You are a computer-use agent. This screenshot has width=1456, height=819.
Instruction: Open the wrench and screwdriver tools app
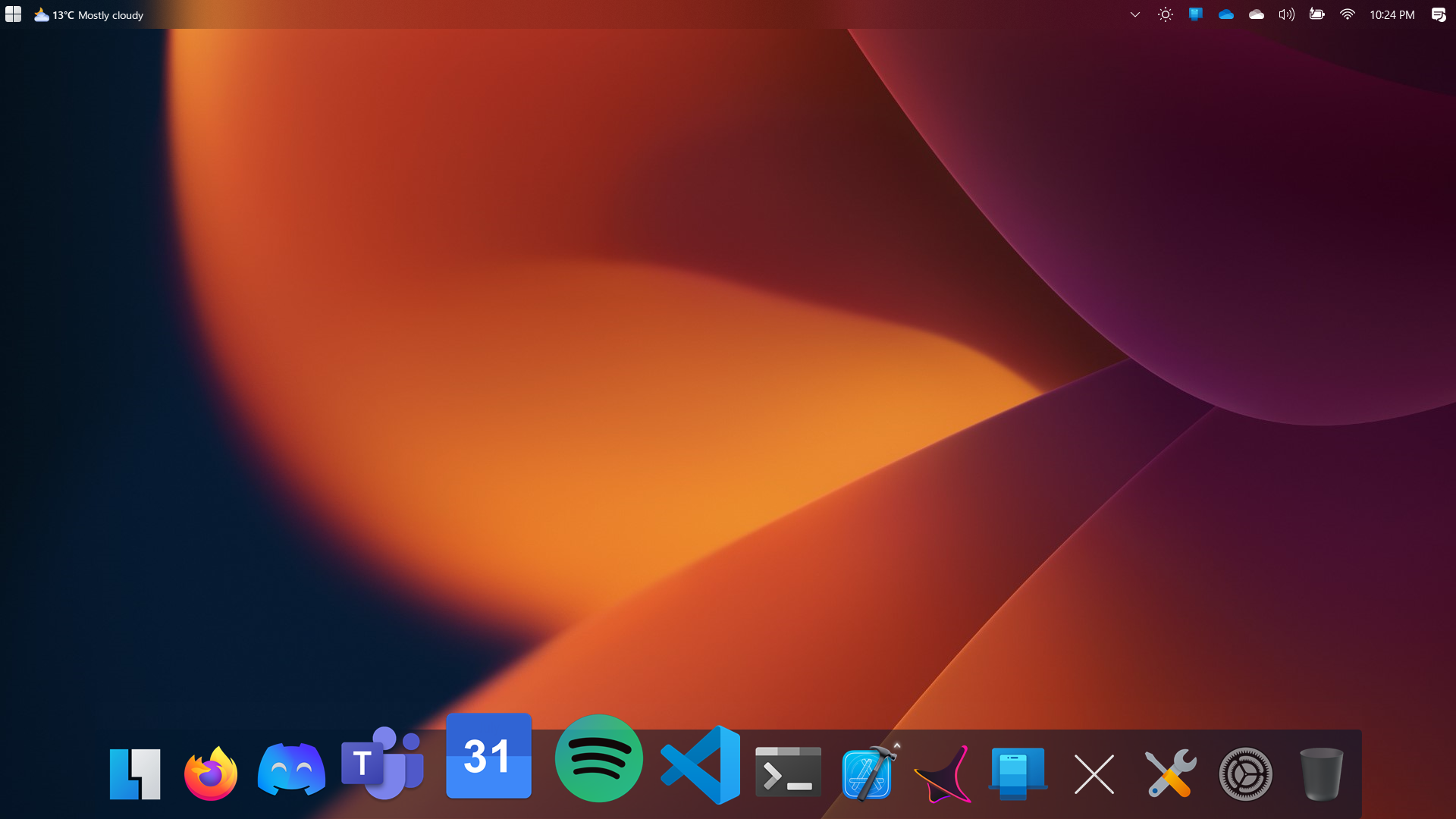tap(1170, 773)
